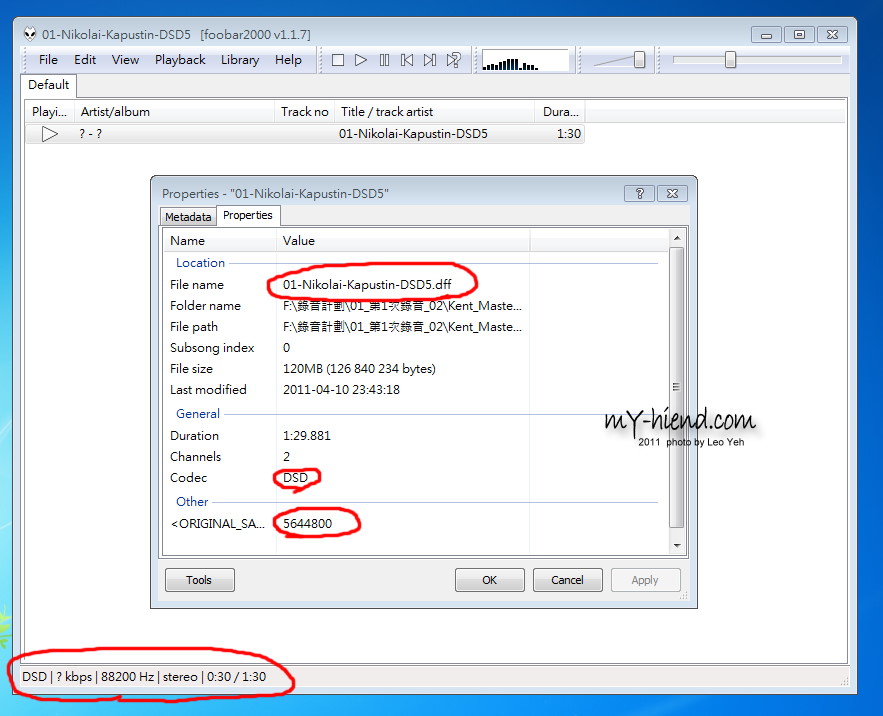Confirm with the OK button
883x716 pixels.
point(489,580)
